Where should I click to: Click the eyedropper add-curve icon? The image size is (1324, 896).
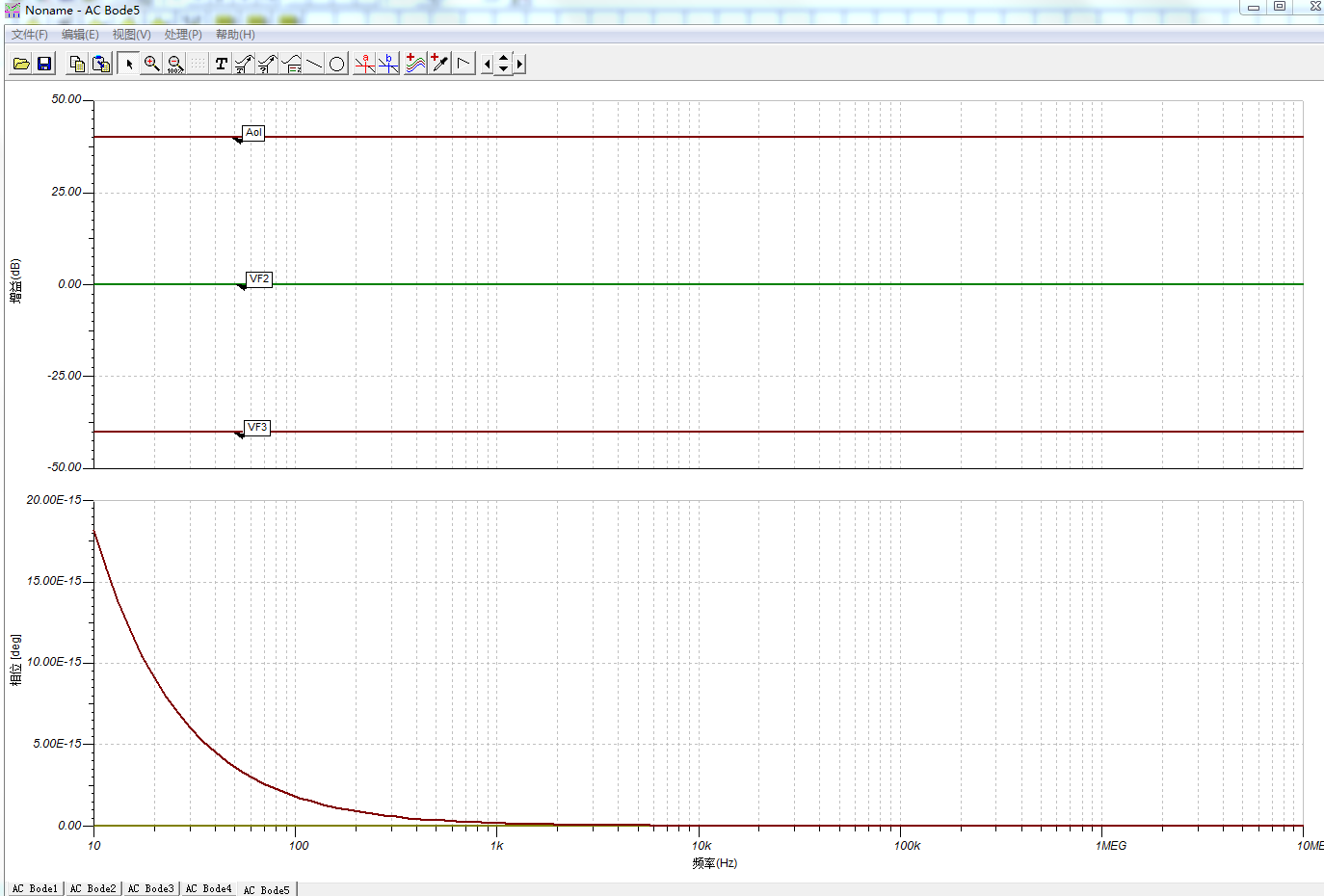click(439, 64)
